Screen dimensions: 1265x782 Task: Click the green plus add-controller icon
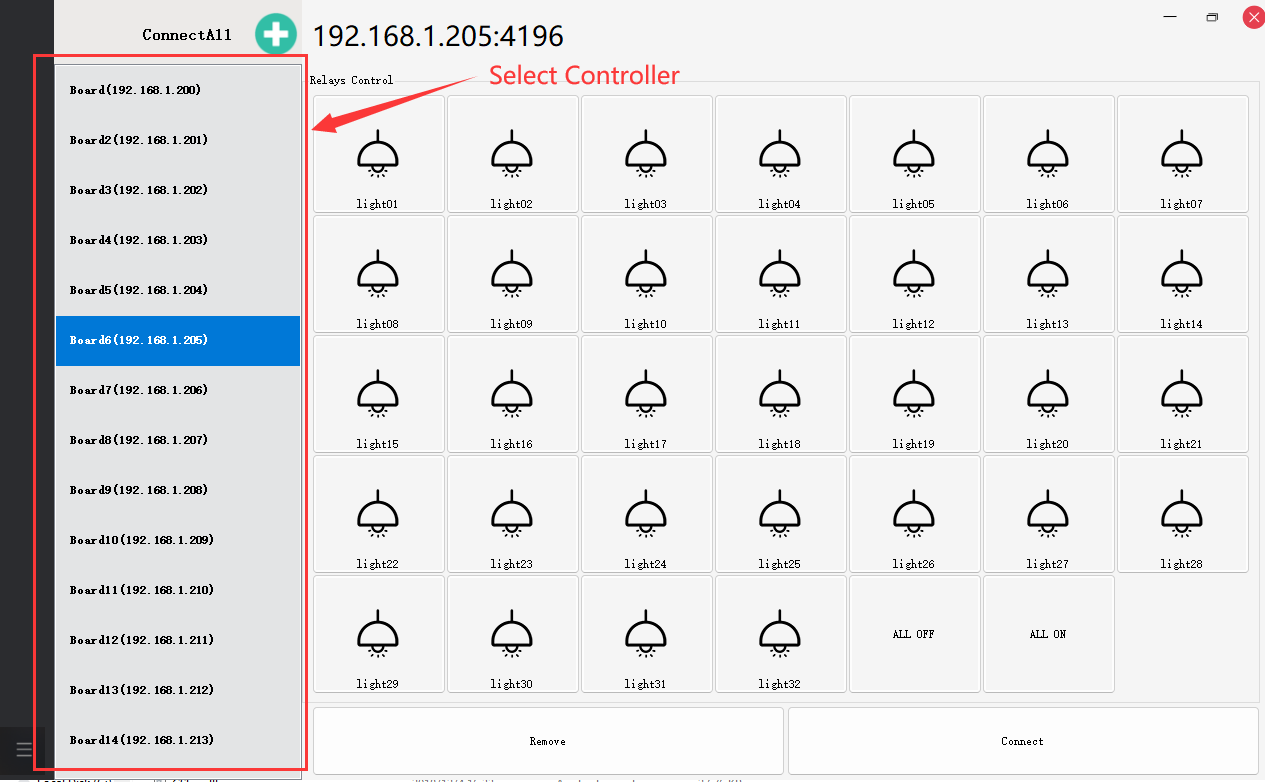[276, 34]
